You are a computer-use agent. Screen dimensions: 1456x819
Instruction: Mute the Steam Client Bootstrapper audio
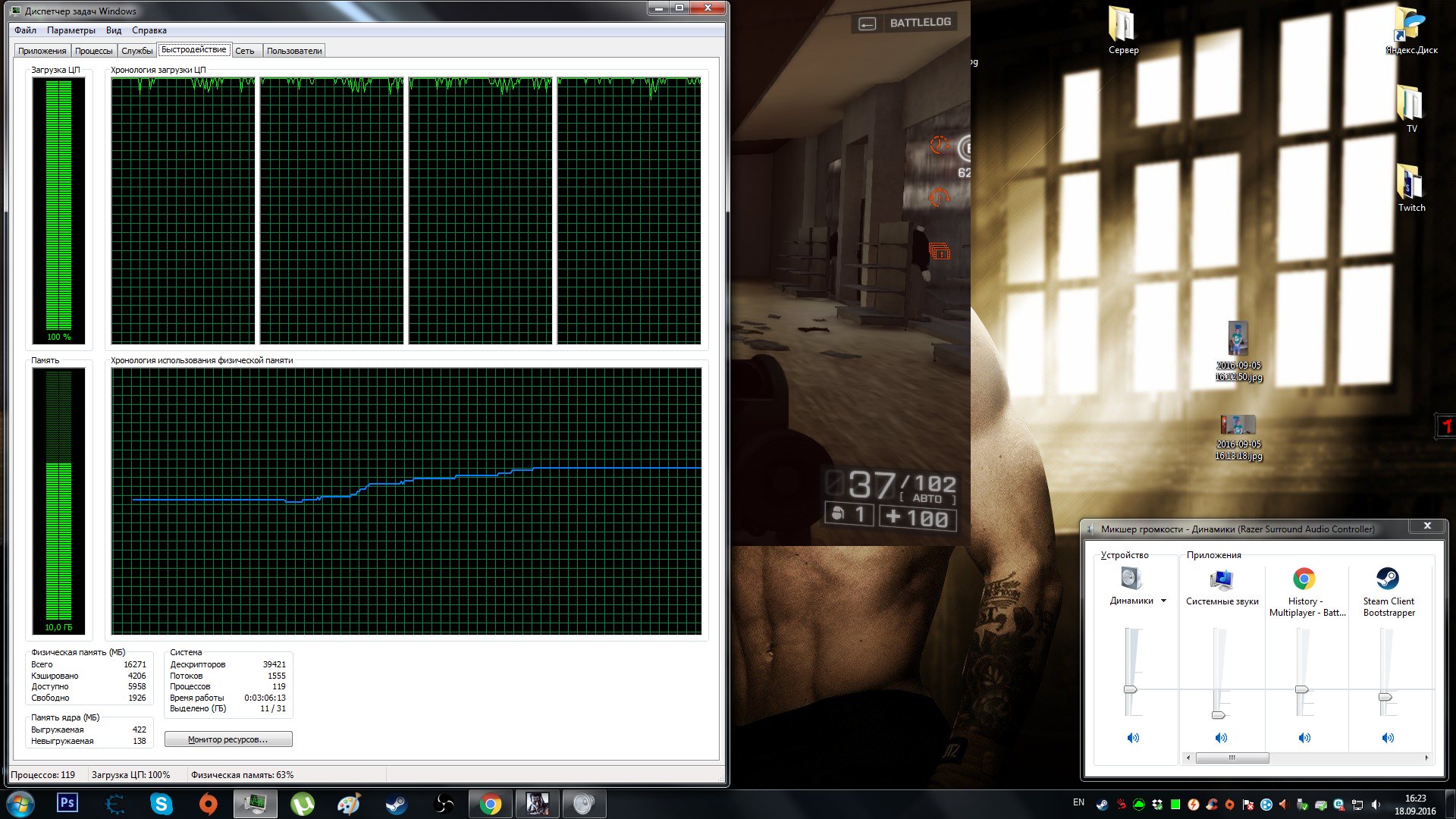[x=1388, y=738]
